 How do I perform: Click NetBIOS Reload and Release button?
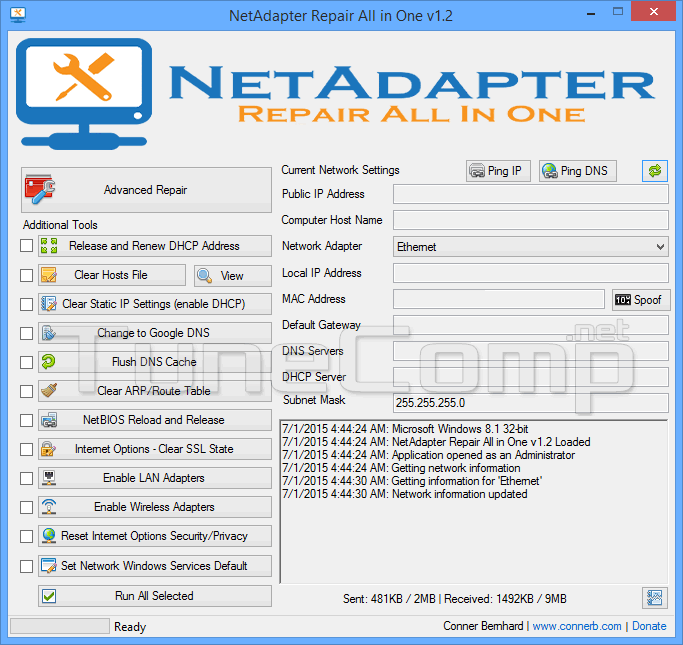click(x=154, y=420)
